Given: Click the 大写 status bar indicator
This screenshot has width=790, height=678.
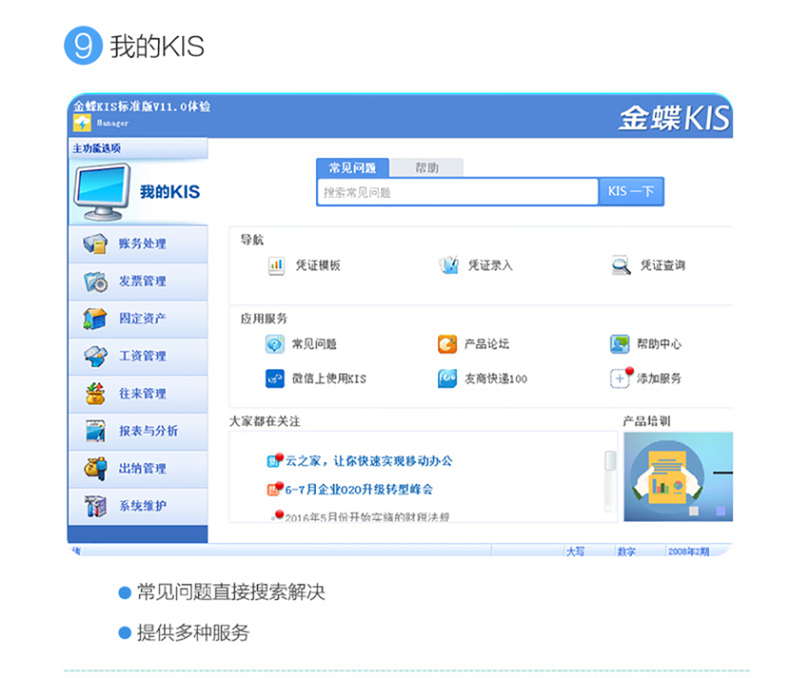Looking at the screenshot, I should 575,552.
